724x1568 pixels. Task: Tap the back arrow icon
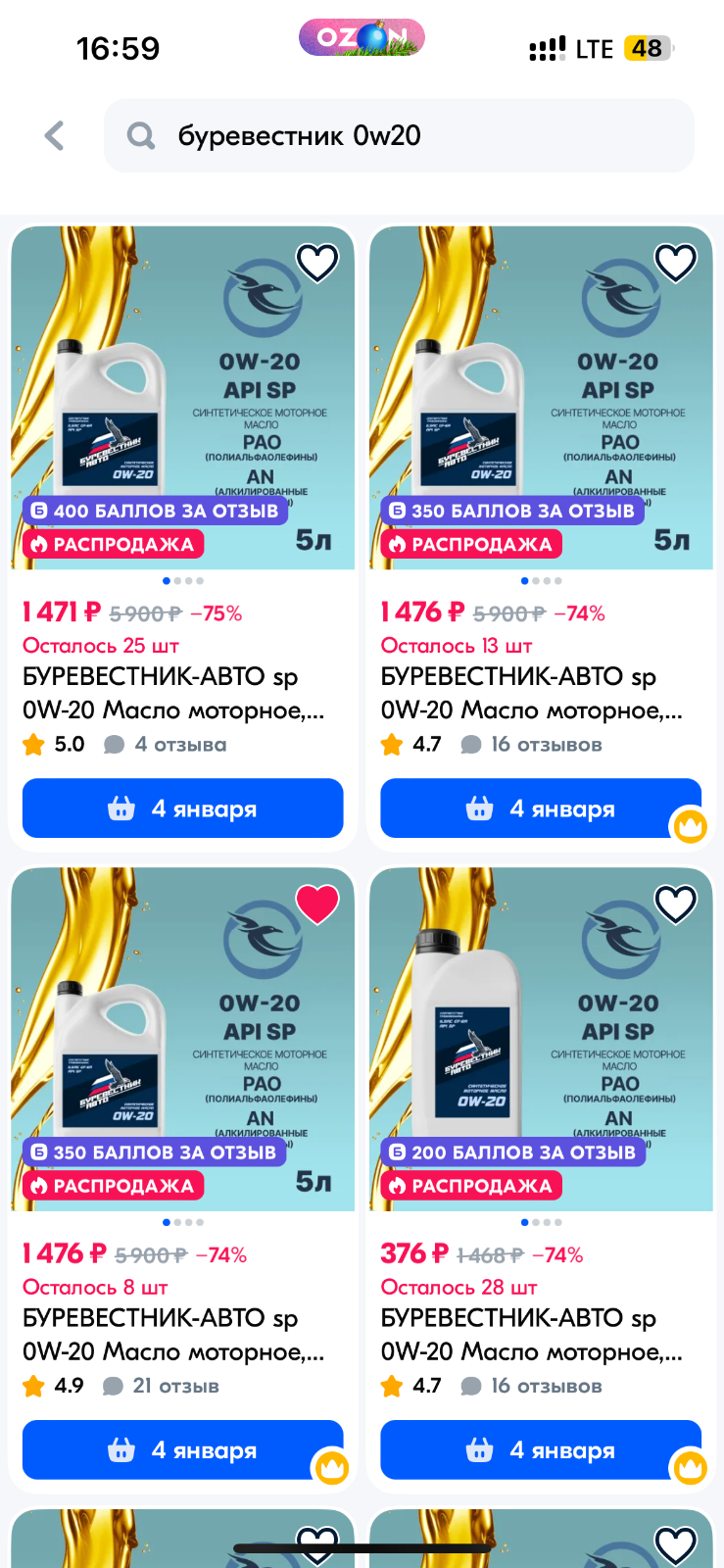(x=55, y=135)
